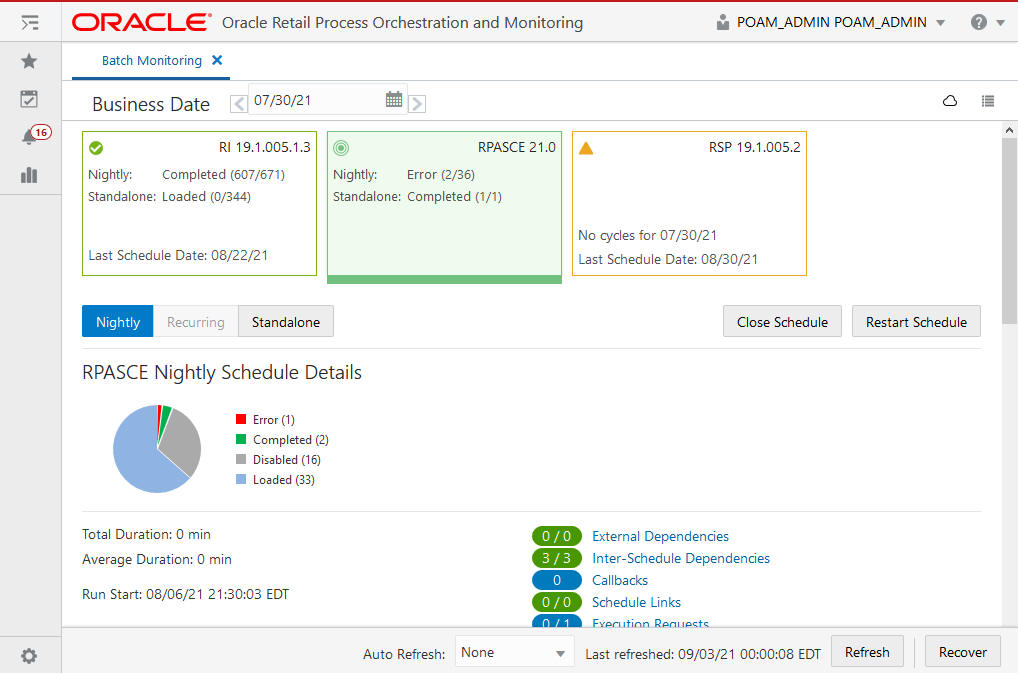Open Favorites star icon in sidebar
The width and height of the screenshot is (1018, 673).
29,61
